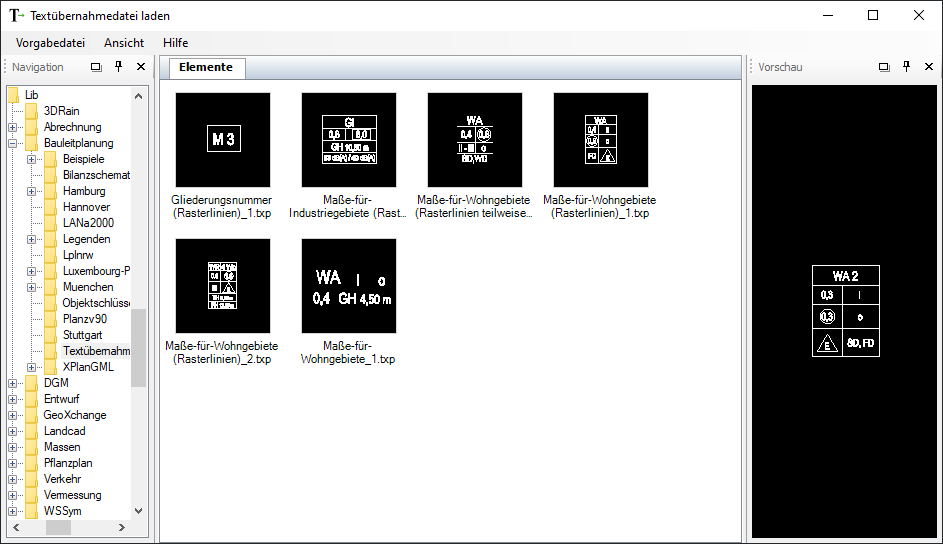Select the Gliederungsnummer (Rasterlinien)_1.txp thumbnail
943x544 pixels.
point(222,140)
